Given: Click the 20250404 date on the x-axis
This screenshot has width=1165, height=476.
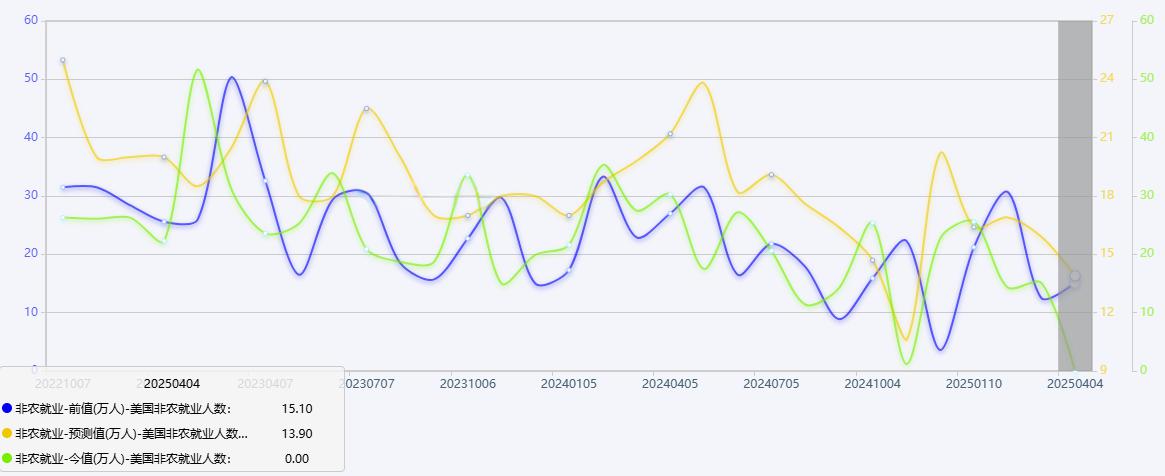Looking at the screenshot, I should pos(1075,383).
